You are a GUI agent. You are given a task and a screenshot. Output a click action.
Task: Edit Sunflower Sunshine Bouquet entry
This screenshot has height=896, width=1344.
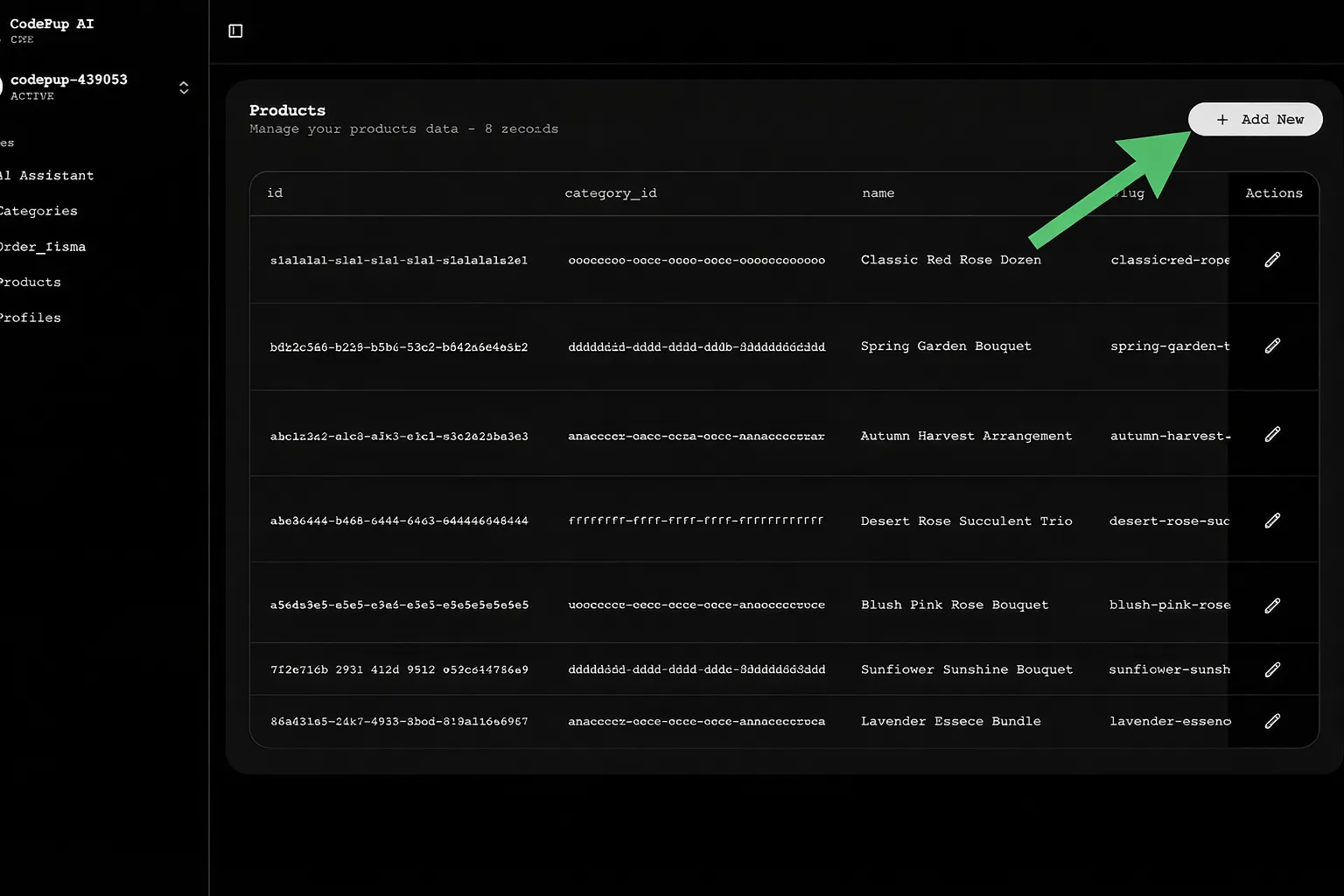(1272, 668)
